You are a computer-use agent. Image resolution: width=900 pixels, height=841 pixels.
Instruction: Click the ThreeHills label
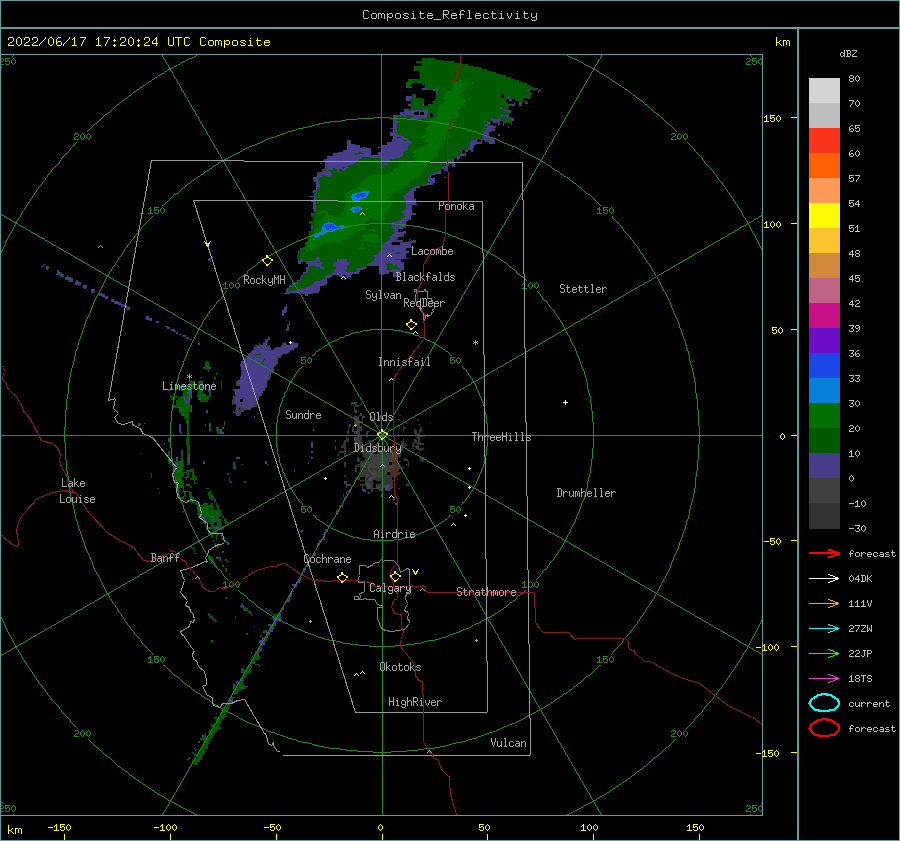(x=501, y=437)
